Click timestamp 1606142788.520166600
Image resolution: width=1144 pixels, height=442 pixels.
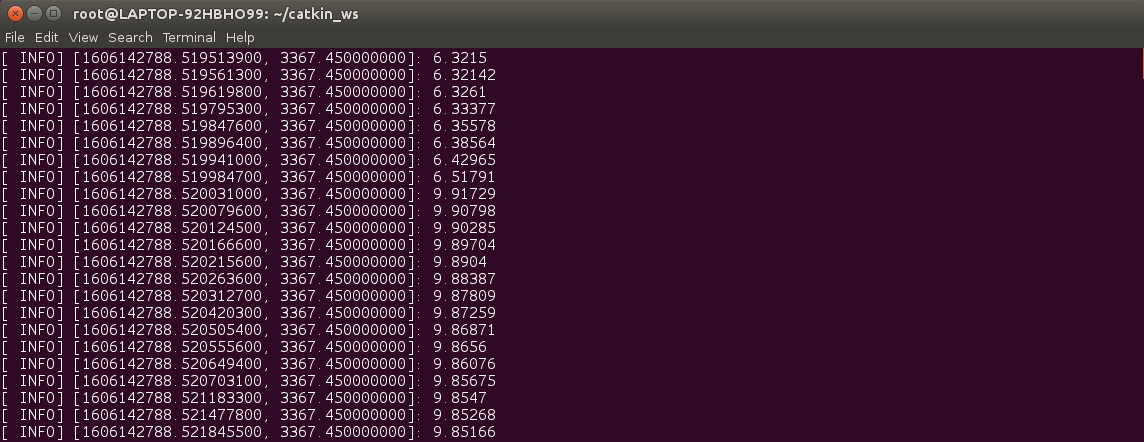[174, 244]
